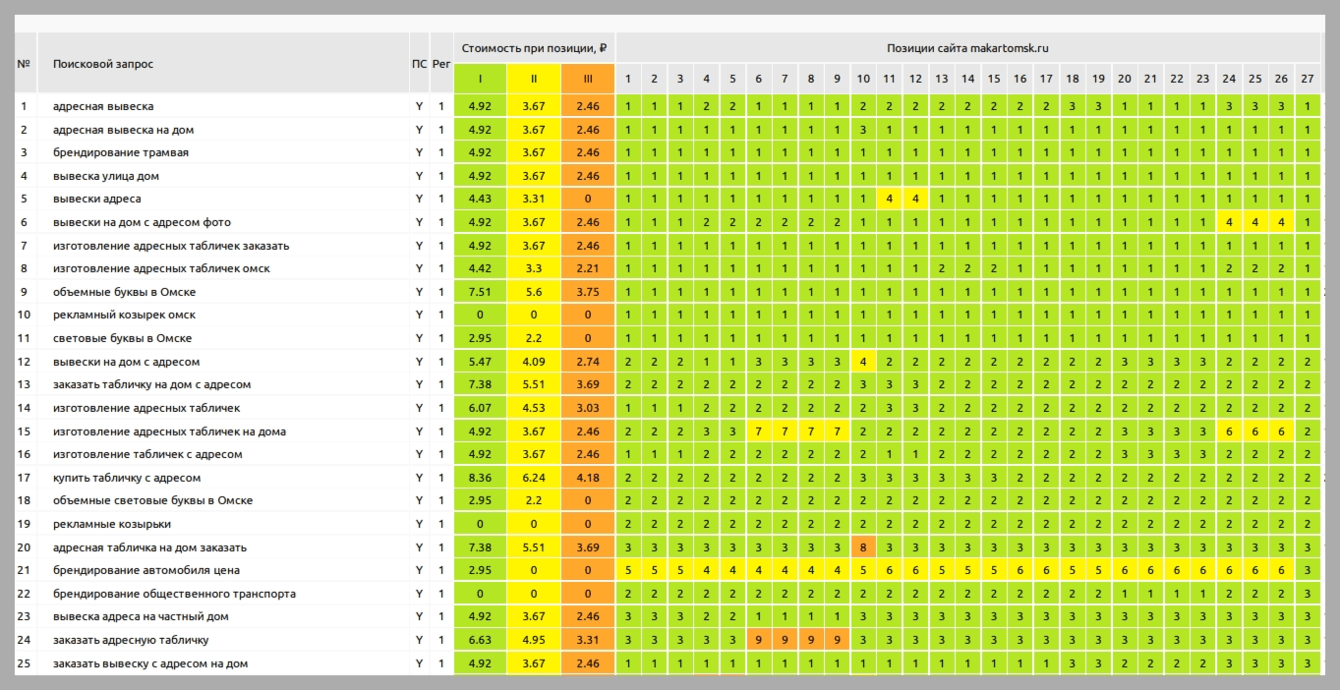Viewport: 1340px width, 690px height.
Task: Select query 'брендирование трамвая'
Action: pyautogui.click(x=121, y=153)
